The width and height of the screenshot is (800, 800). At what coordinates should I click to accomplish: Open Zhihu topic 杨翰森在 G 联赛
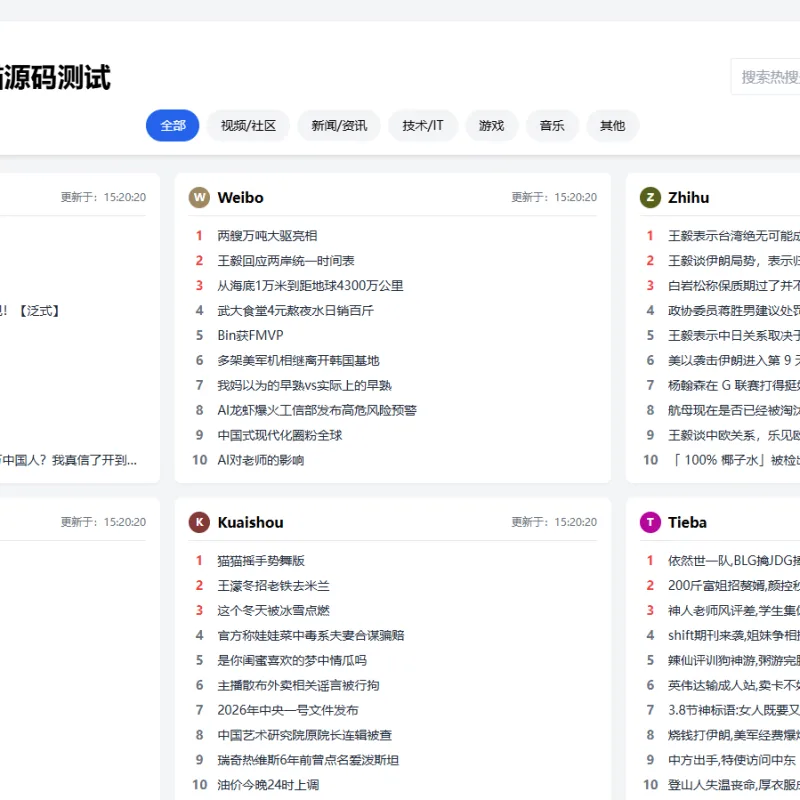point(734,385)
